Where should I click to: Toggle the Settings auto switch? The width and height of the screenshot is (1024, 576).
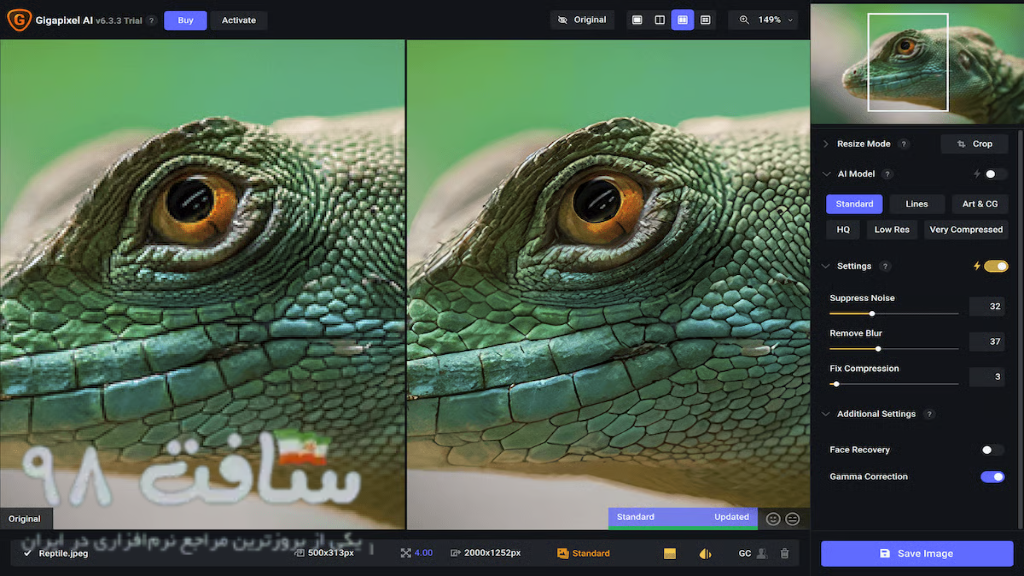click(996, 266)
